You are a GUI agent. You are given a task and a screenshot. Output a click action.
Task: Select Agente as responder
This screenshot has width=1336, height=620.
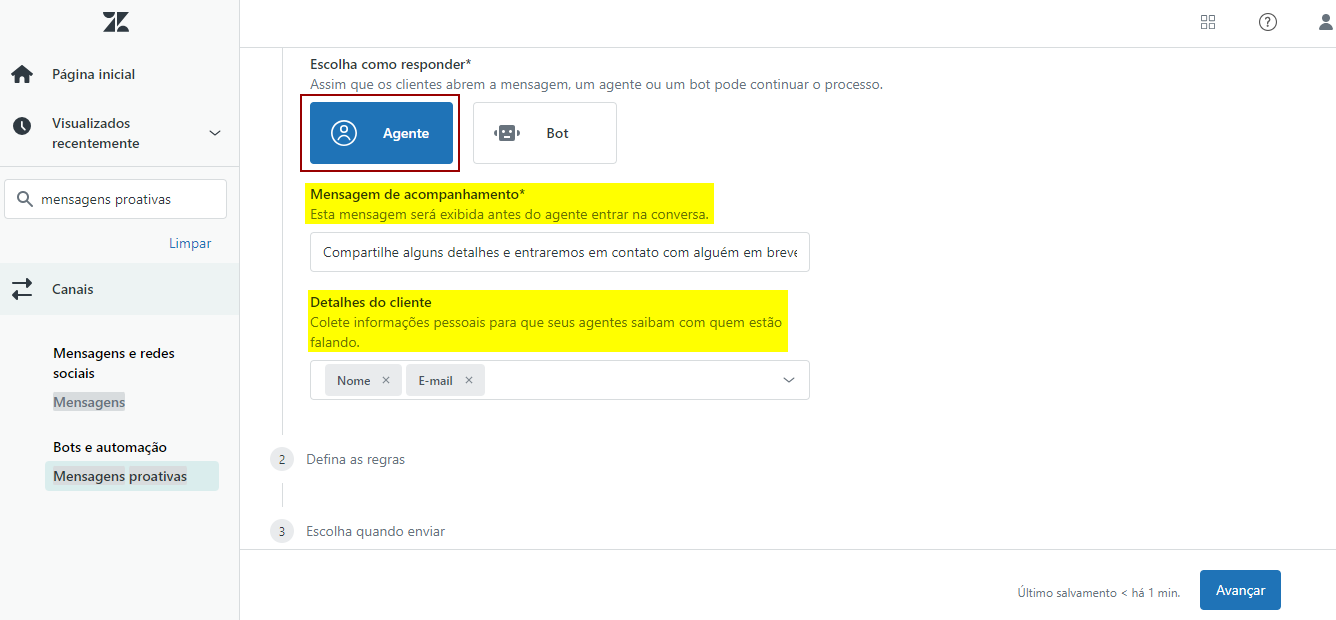(381, 133)
